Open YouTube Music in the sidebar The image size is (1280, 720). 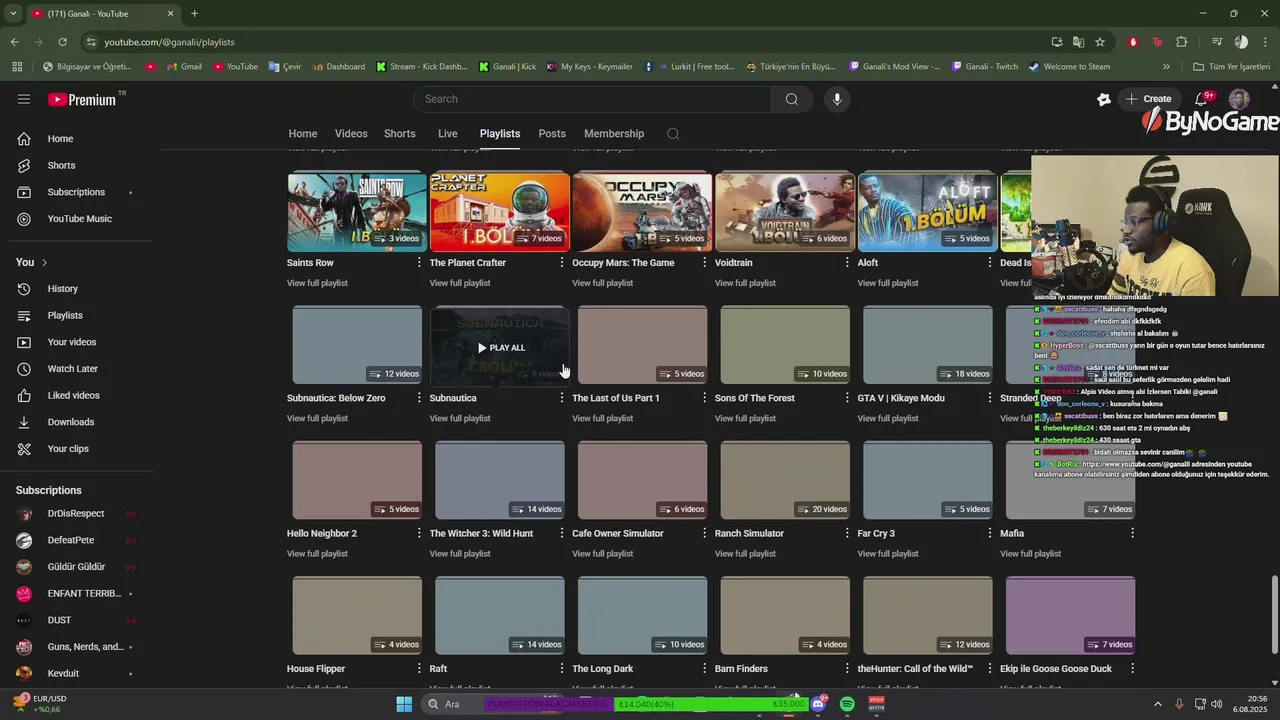tap(80, 219)
